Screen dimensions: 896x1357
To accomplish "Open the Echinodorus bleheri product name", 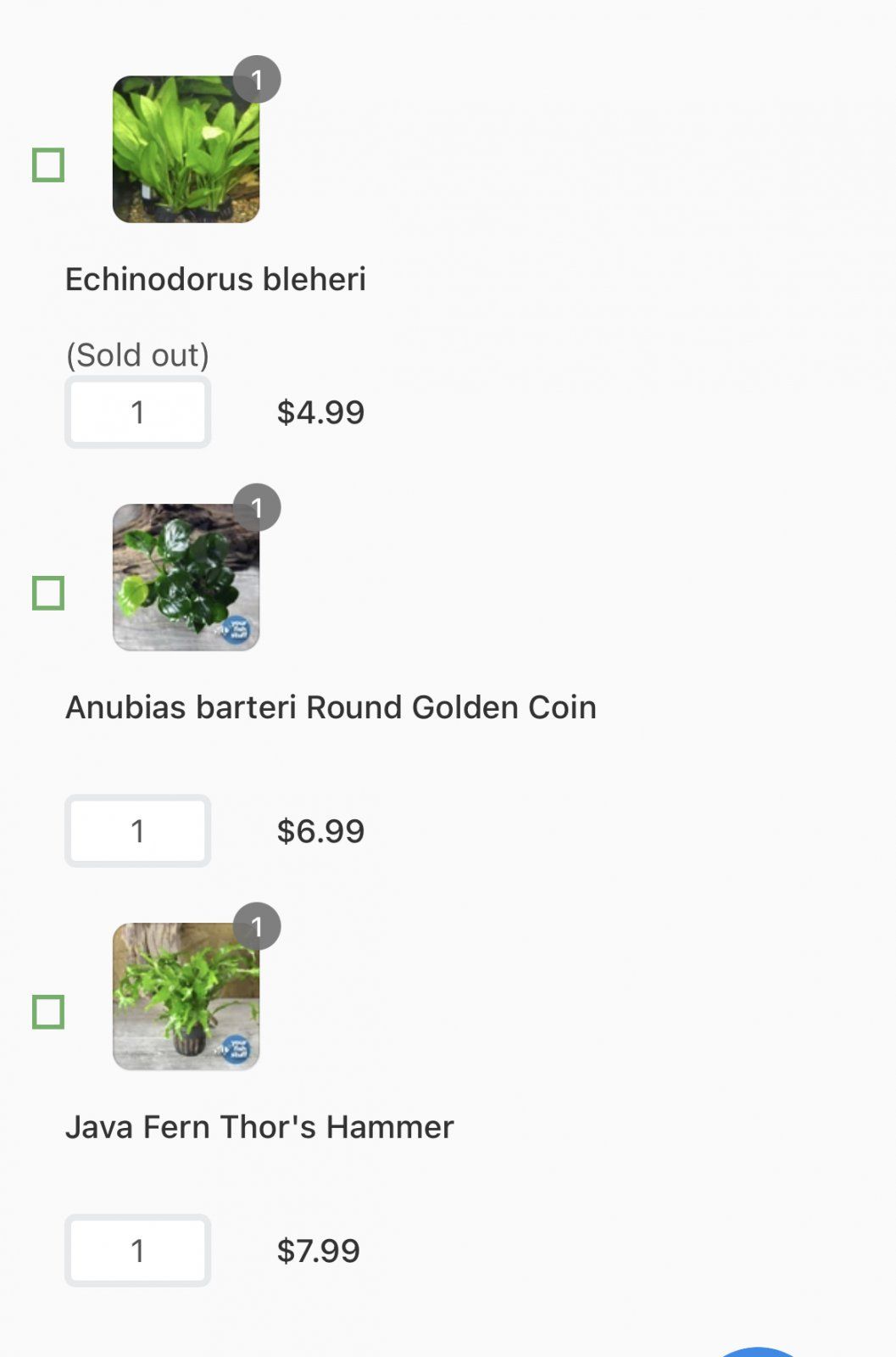I will [x=215, y=280].
